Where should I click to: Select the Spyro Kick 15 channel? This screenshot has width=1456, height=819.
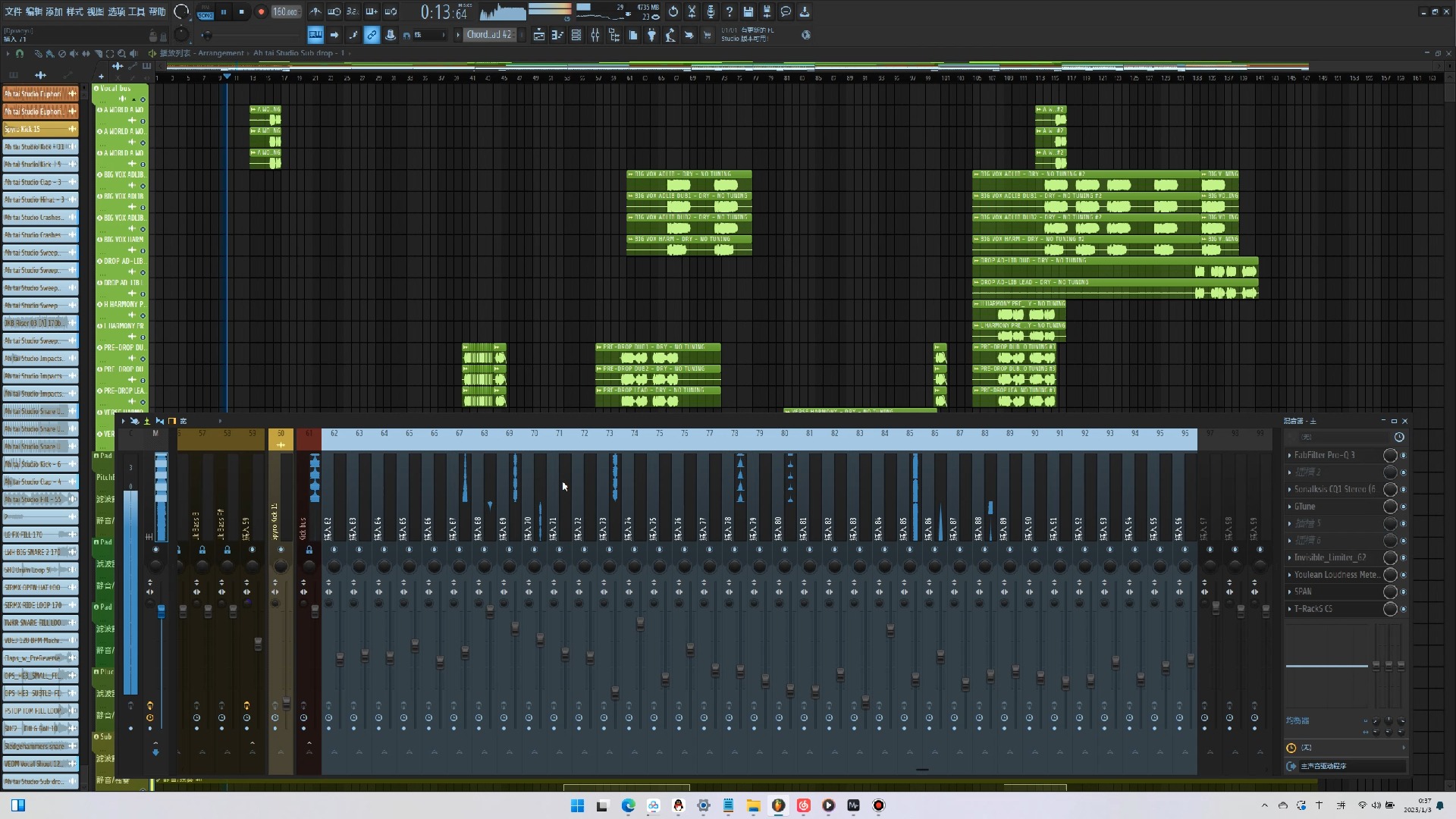pos(34,129)
